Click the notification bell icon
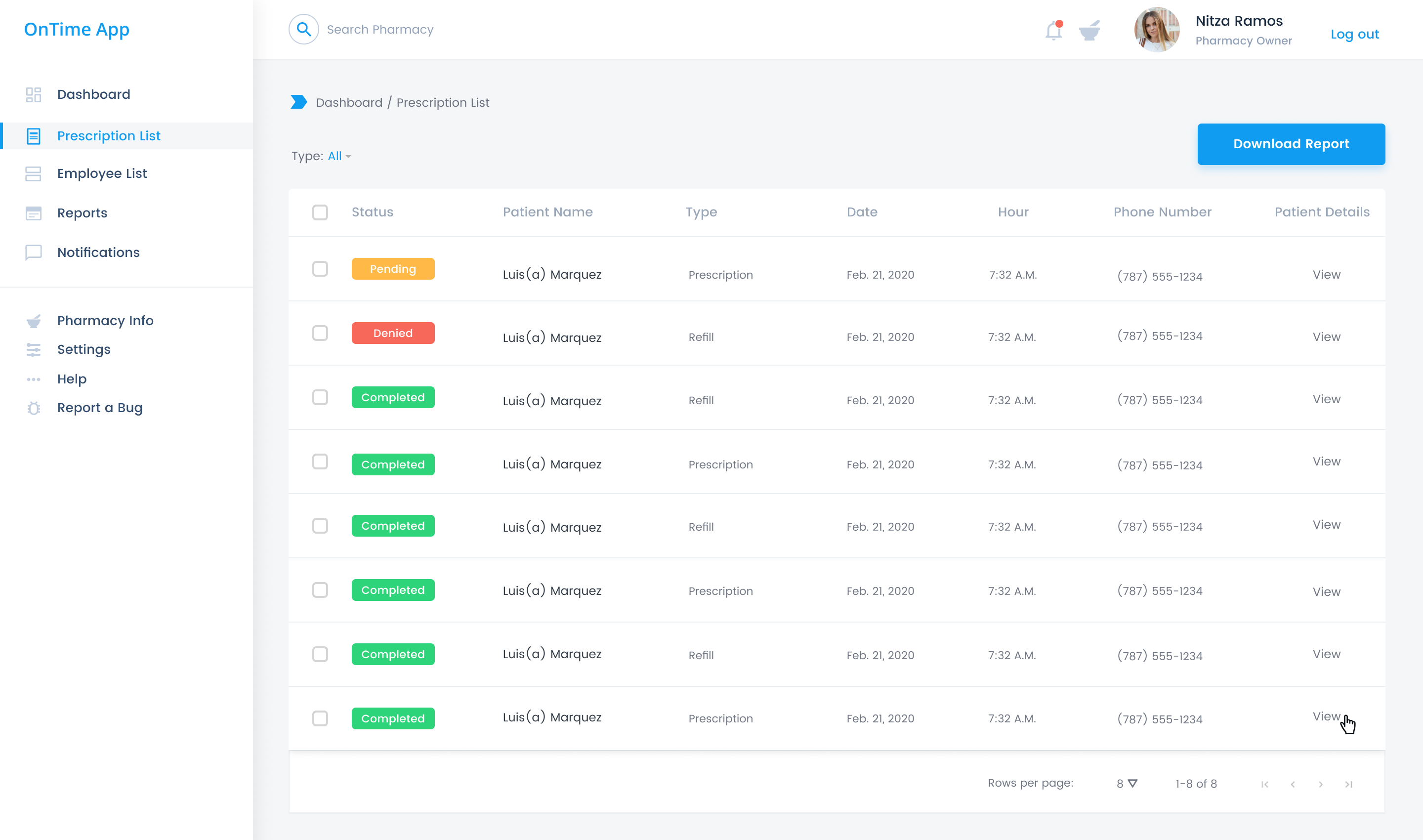Screen dimensions: 1423x840 1054,29
